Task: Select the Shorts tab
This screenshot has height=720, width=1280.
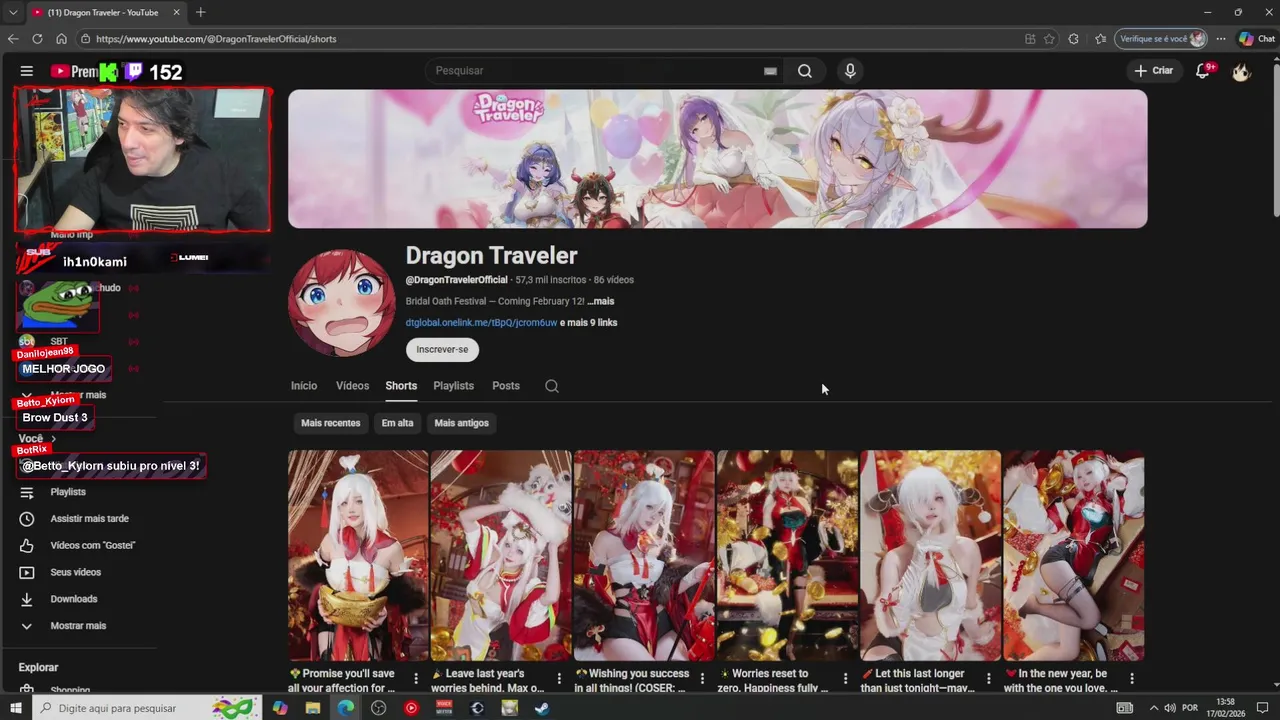Action: [401, 386]
